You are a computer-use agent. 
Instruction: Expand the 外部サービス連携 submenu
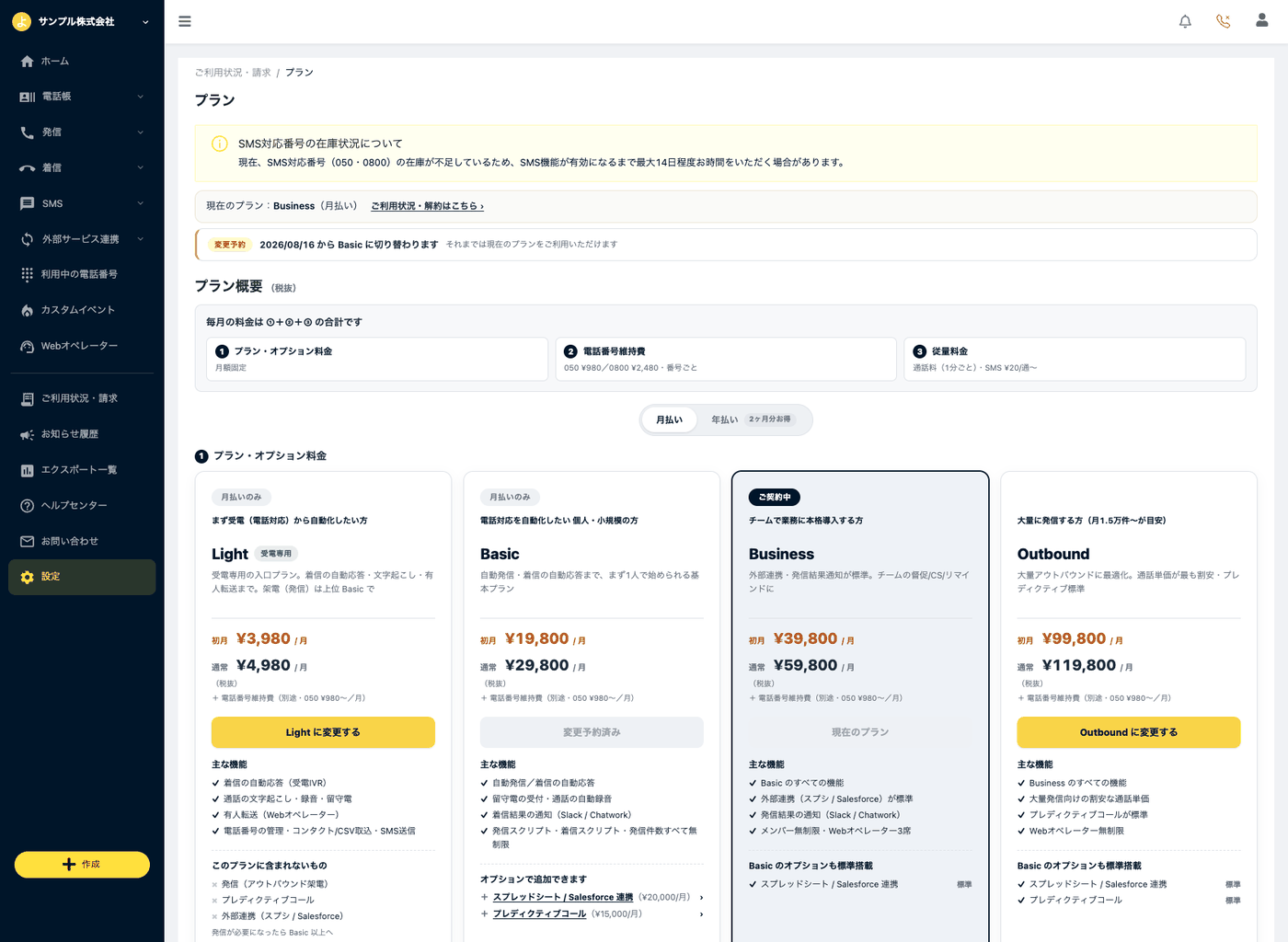pyautogui.click(x=141, y=239)
